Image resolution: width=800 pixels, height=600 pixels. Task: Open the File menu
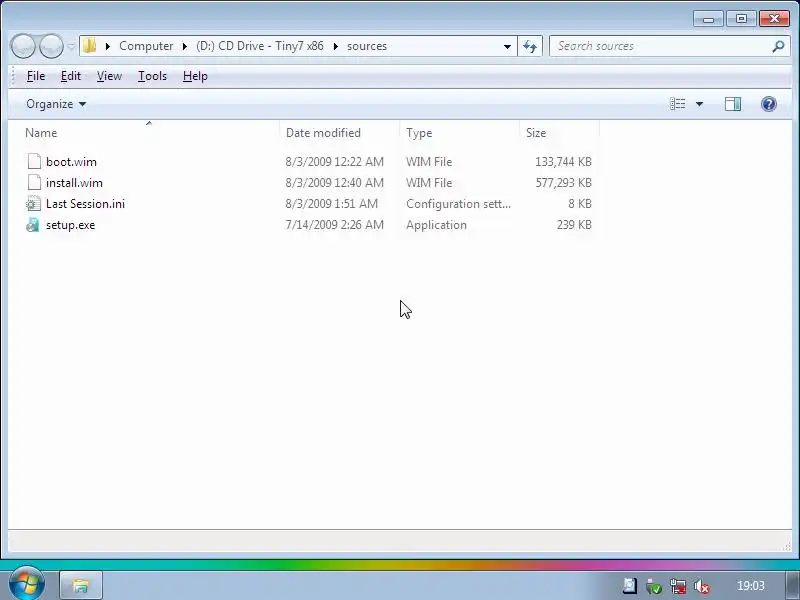(x=36, y=76)
